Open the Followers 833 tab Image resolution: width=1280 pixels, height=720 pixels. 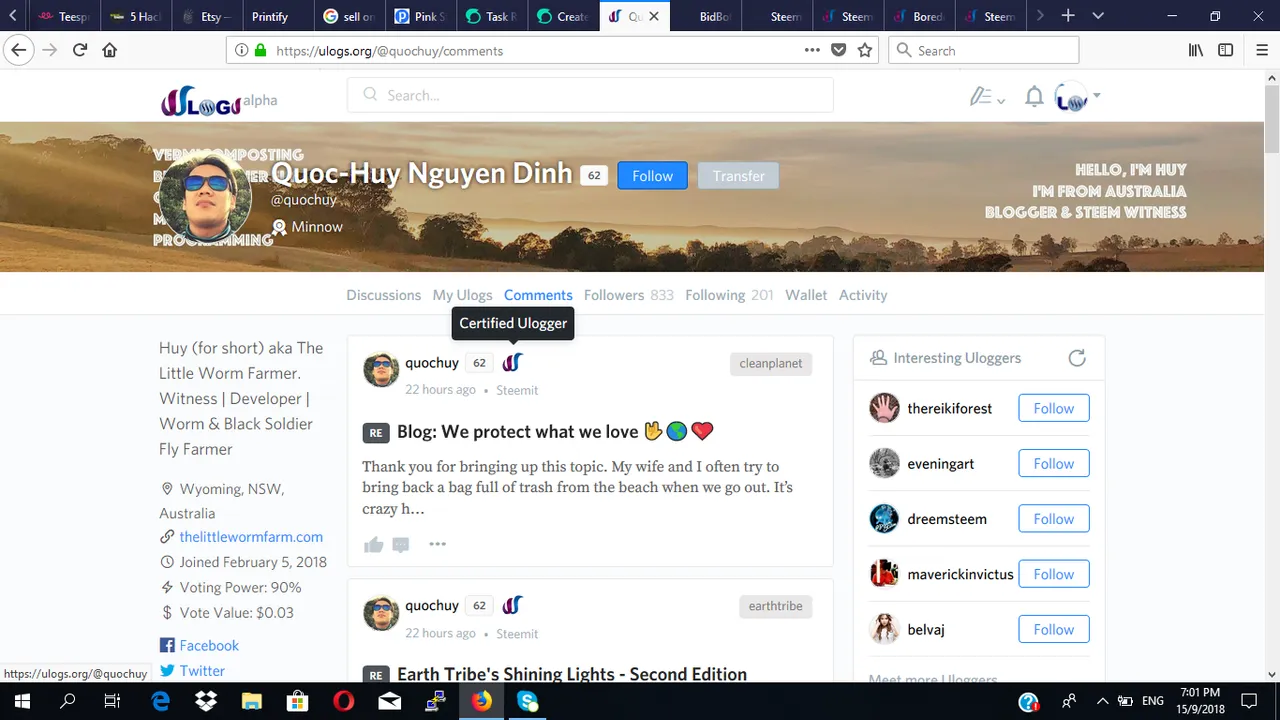coord(628,295)
